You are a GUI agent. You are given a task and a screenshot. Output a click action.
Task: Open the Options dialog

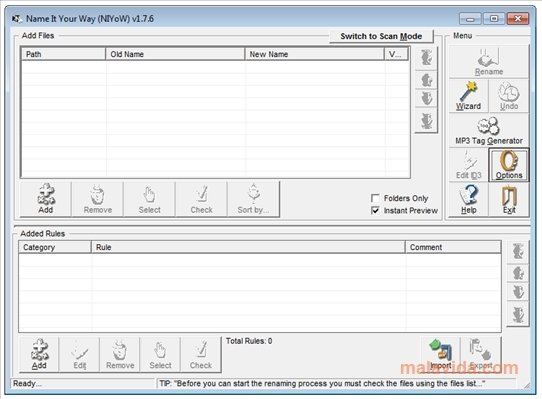509,165
